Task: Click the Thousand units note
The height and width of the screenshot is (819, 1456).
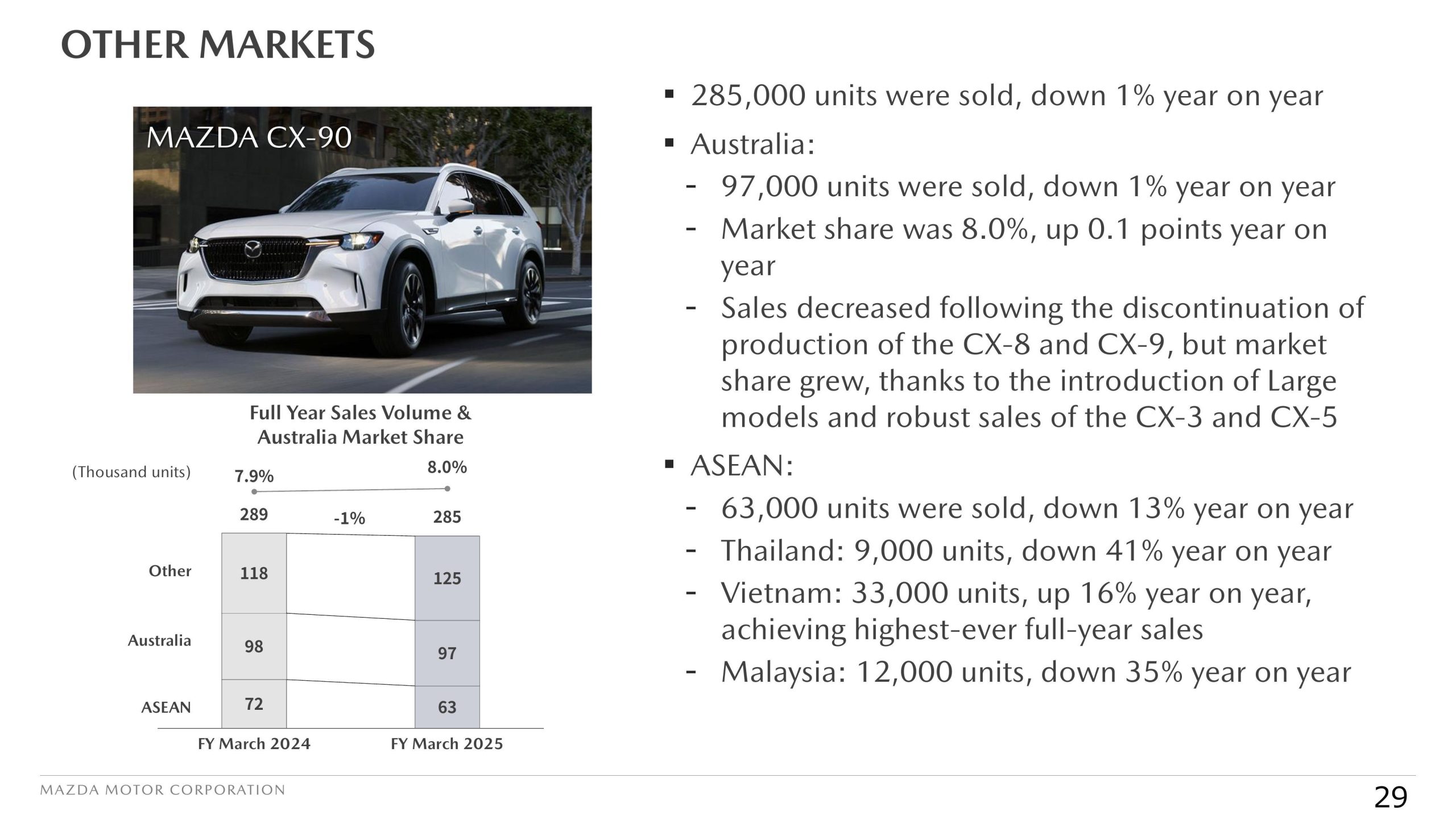Action: point(131,472)
